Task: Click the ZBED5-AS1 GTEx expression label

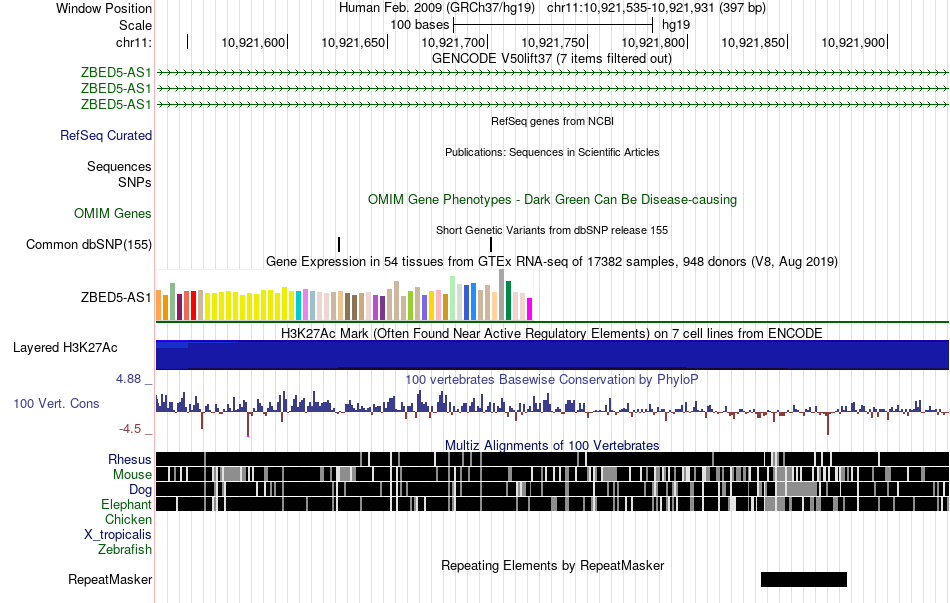Action: pos(116,298)
